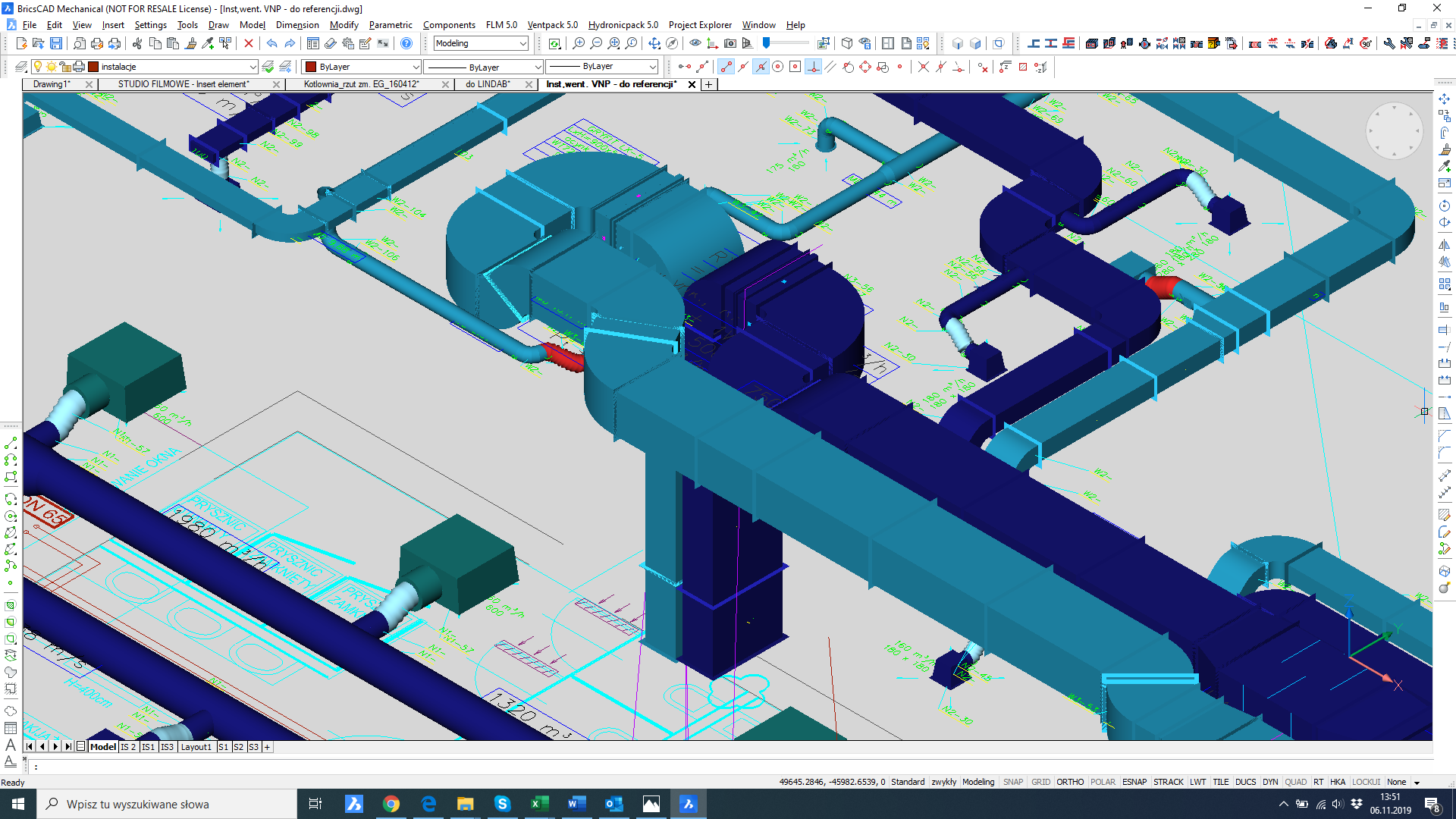The width and height of the screenshot is (1456, 819).
Task: Enable SNAP in the status bar
Action: [x=1012, y=782]
